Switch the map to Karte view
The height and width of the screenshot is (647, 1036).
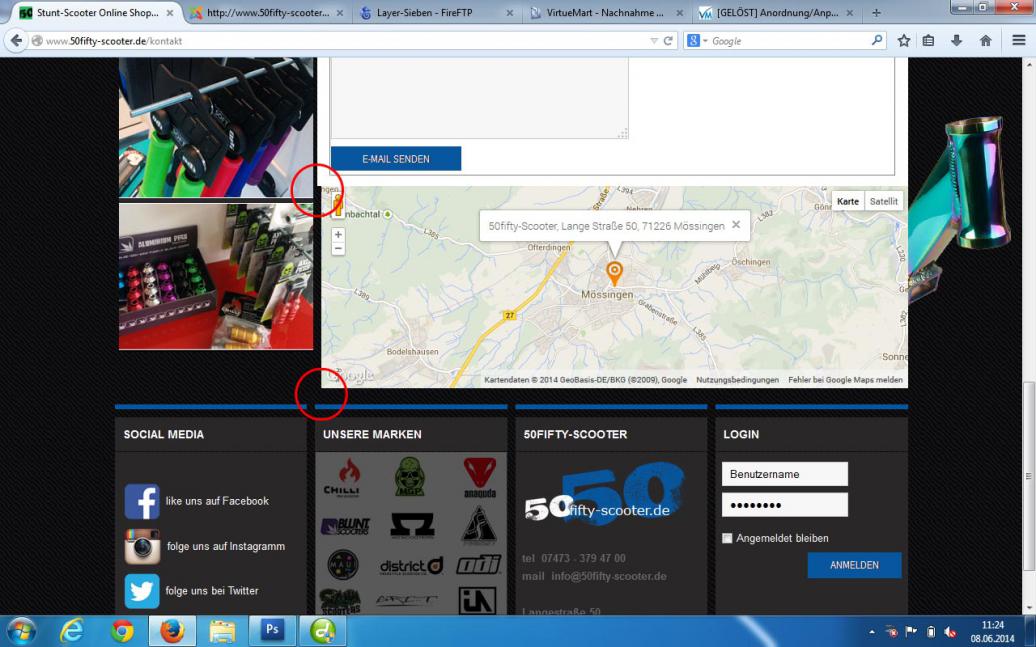pos(848,201)
